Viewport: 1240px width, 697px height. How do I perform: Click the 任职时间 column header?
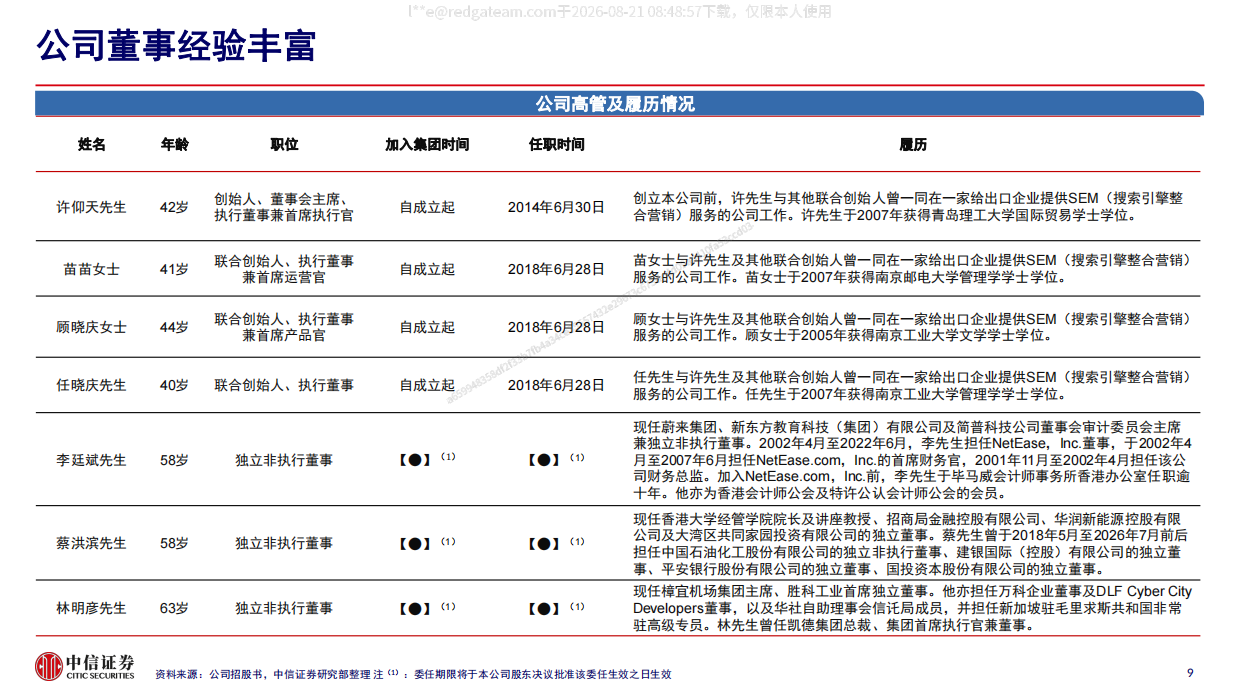point(556,145)
